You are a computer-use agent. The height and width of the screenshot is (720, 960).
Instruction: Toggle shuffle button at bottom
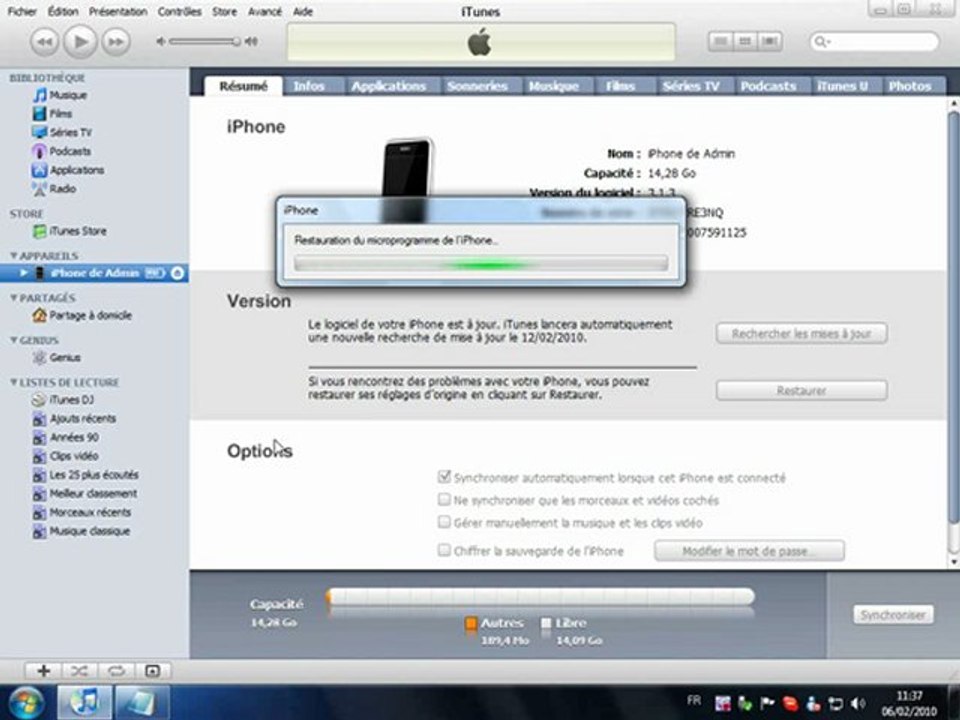click(x=80, y=671)
